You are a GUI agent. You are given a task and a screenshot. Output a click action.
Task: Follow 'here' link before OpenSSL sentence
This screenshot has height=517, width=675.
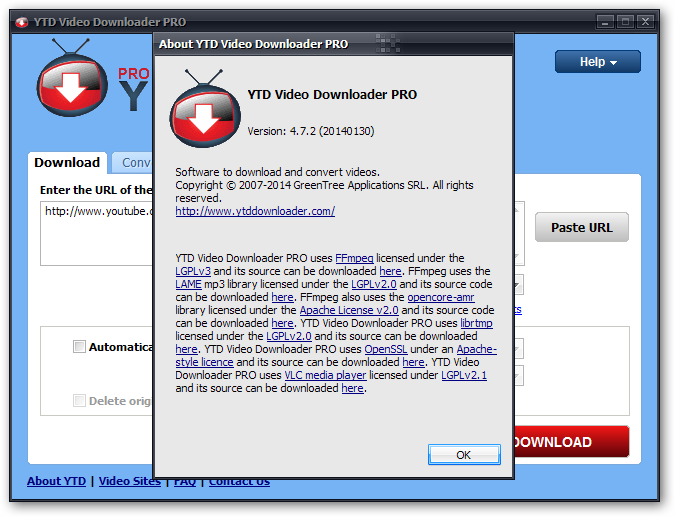186,349
